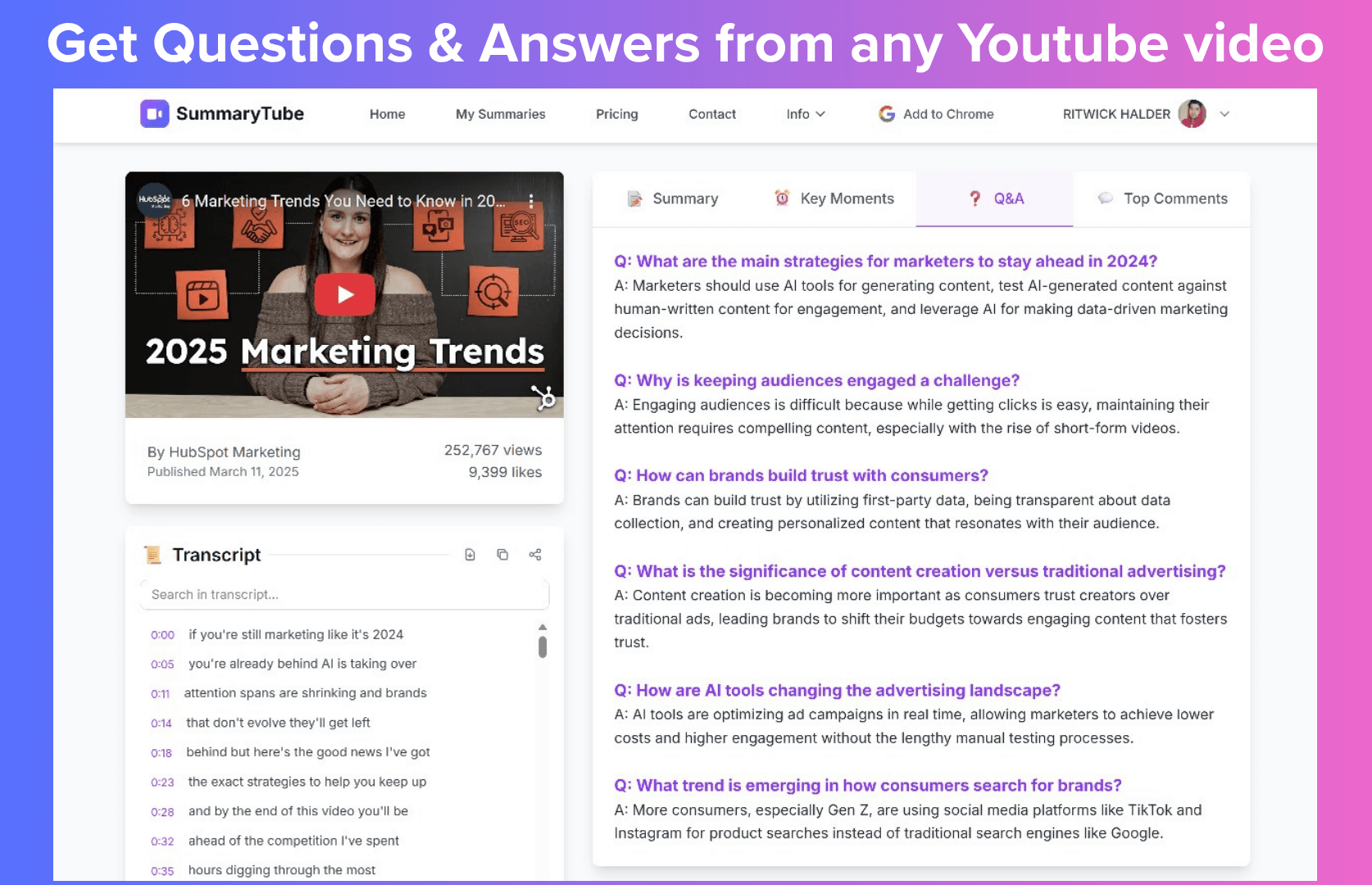
Task: Click the Summary tab document icon
Action: 634,198
